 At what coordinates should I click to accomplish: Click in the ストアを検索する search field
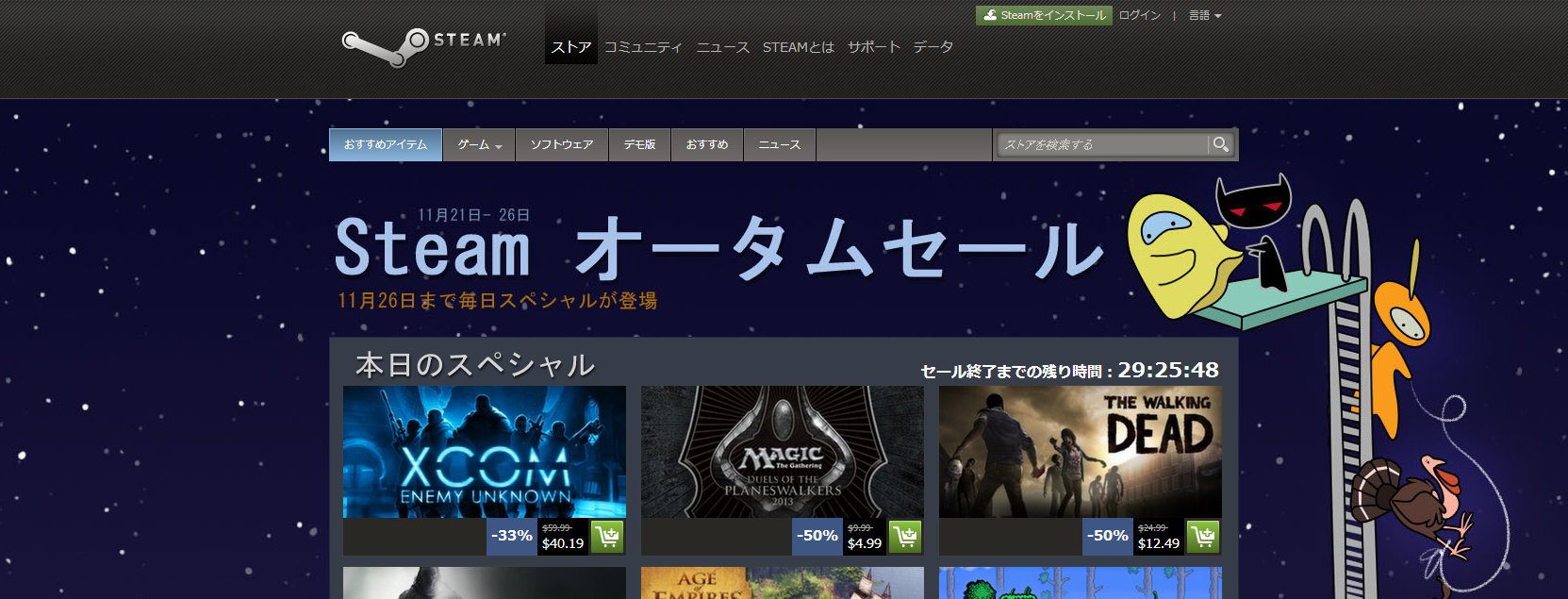[x=1101, y=144]
